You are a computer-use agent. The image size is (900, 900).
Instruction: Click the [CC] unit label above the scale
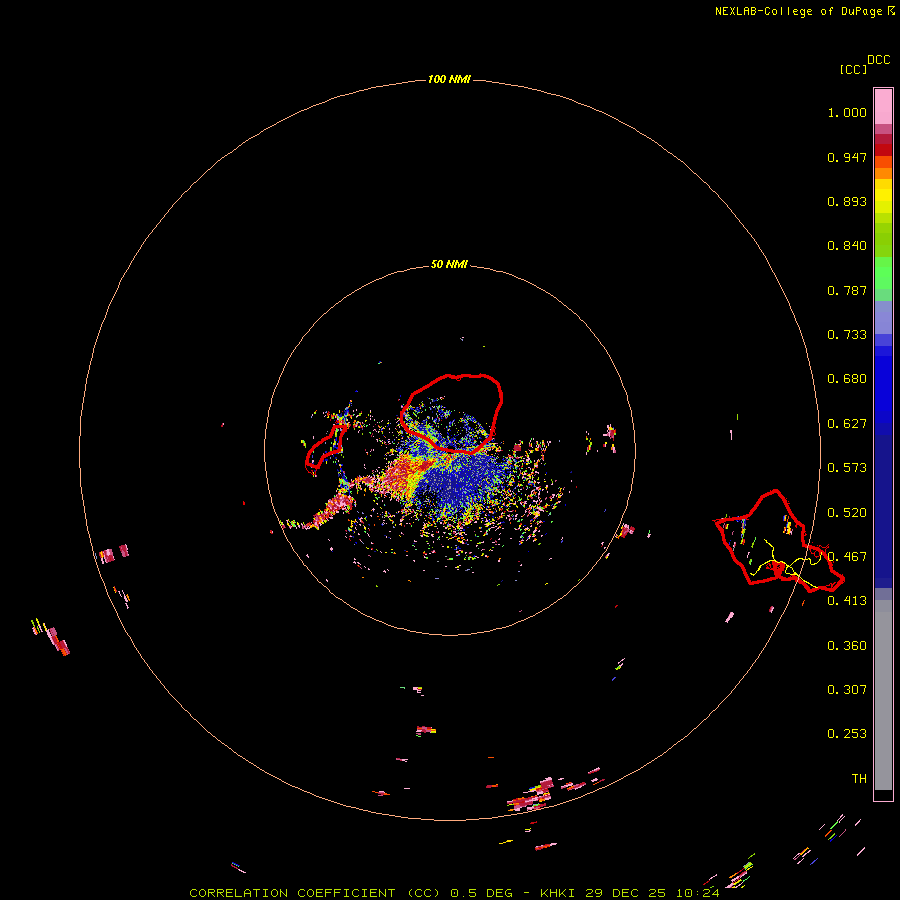point(853,69)
